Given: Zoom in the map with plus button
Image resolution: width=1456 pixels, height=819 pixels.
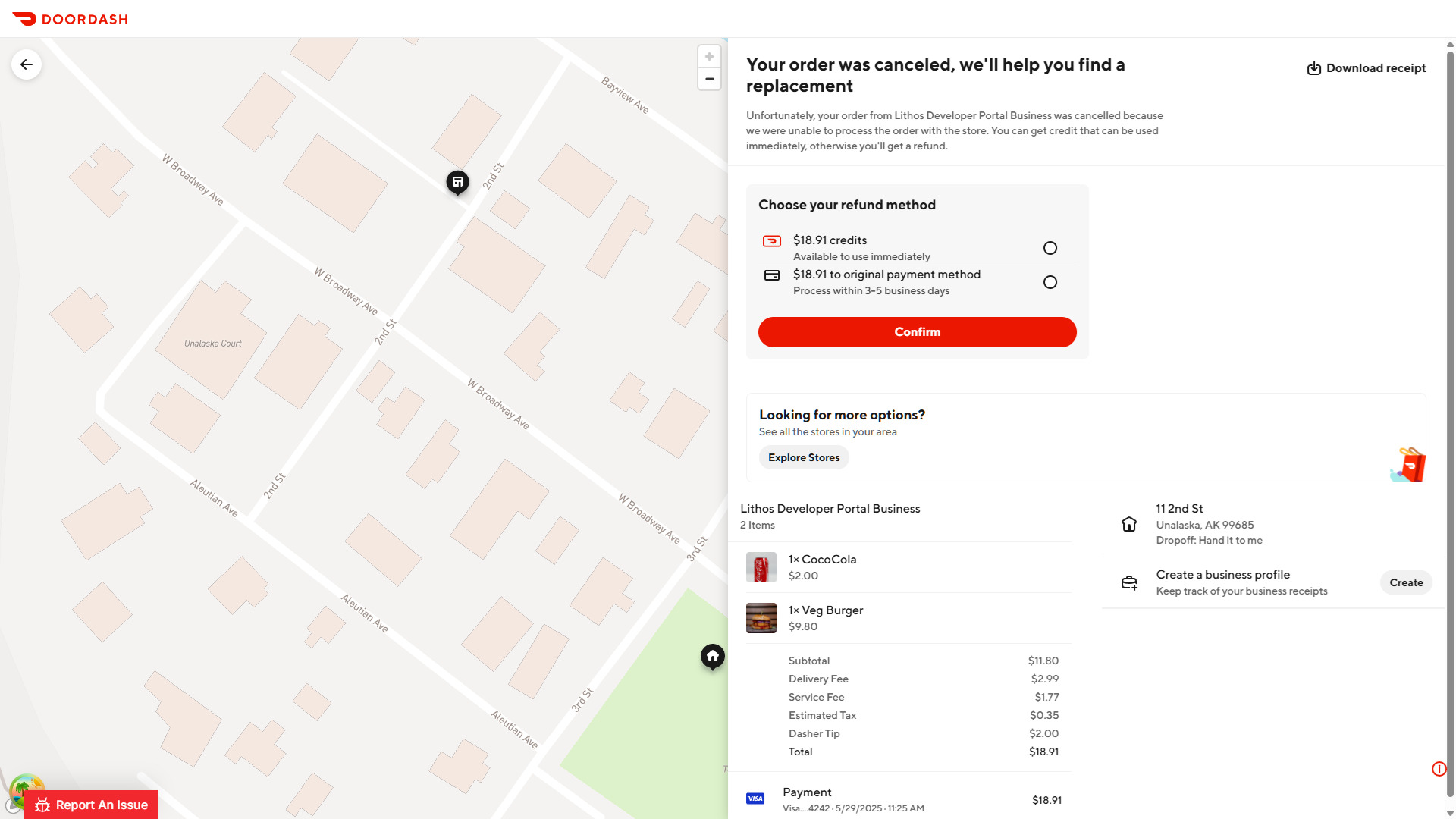Looking at the screenshot, I should click(709, 56).
